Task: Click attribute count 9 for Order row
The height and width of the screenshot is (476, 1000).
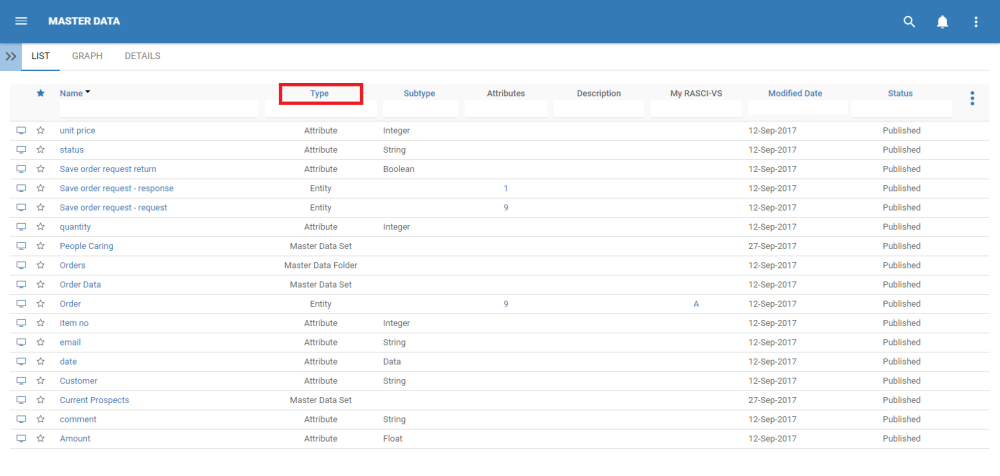Action: (x=506, y=304)
